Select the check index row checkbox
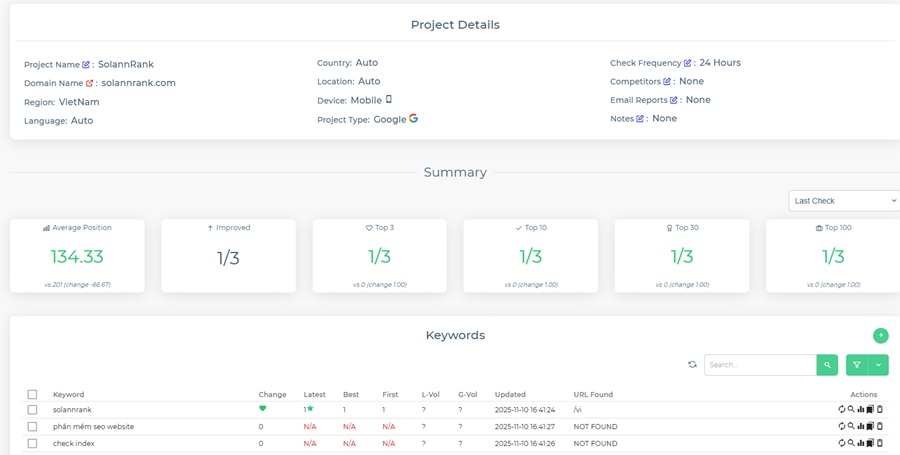The image size is (900, 455). (32, 443)
